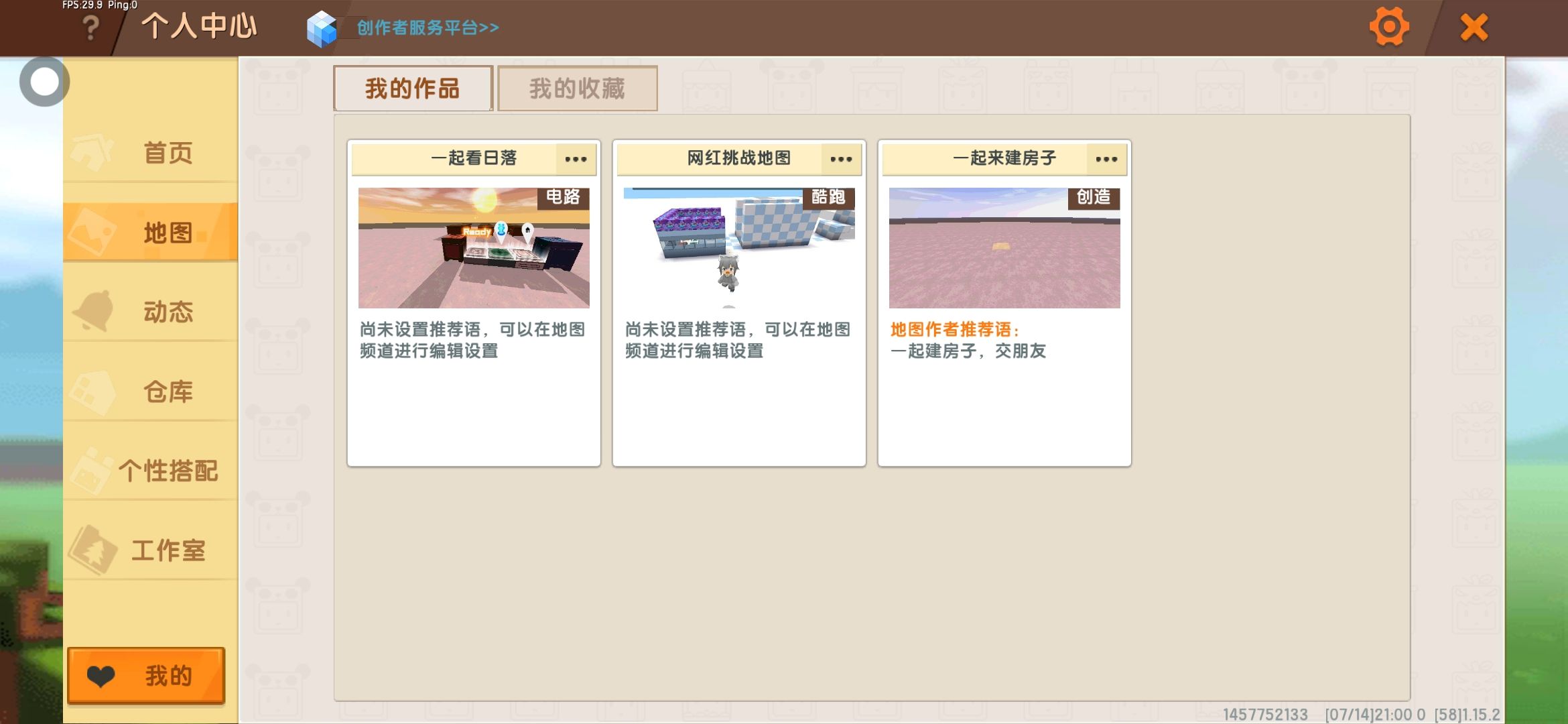Click the question mark help icon
Image resolution: width=1568 pixels, height=724 pixels.
(90, 28)
